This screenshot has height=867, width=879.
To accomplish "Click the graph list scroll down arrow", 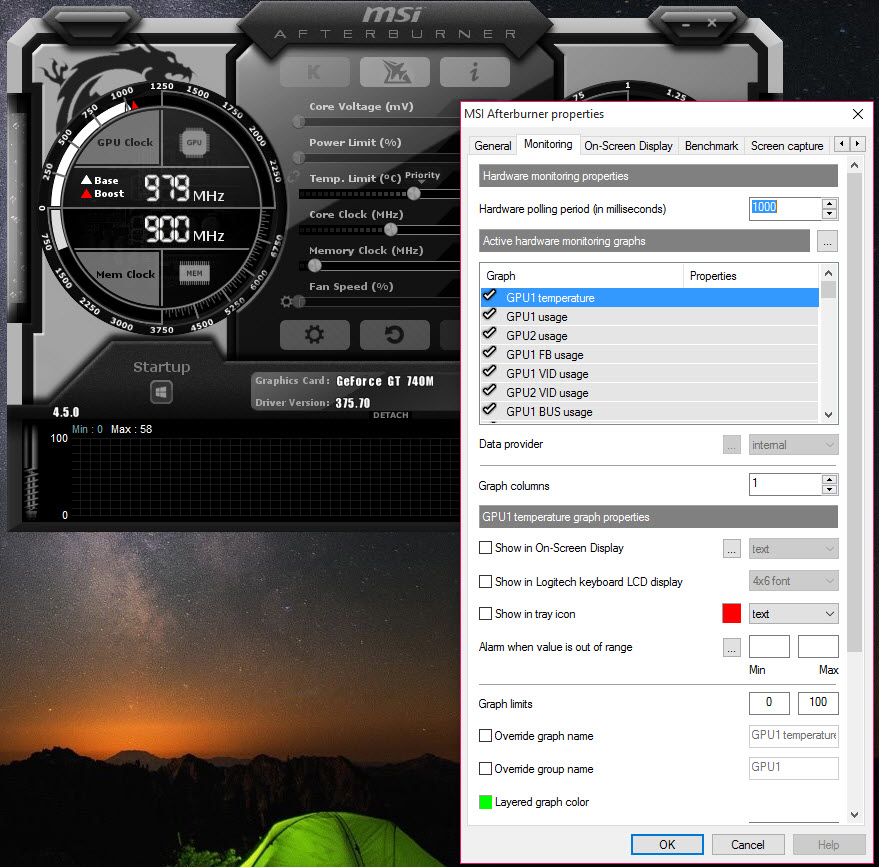I will coord(829,415).
